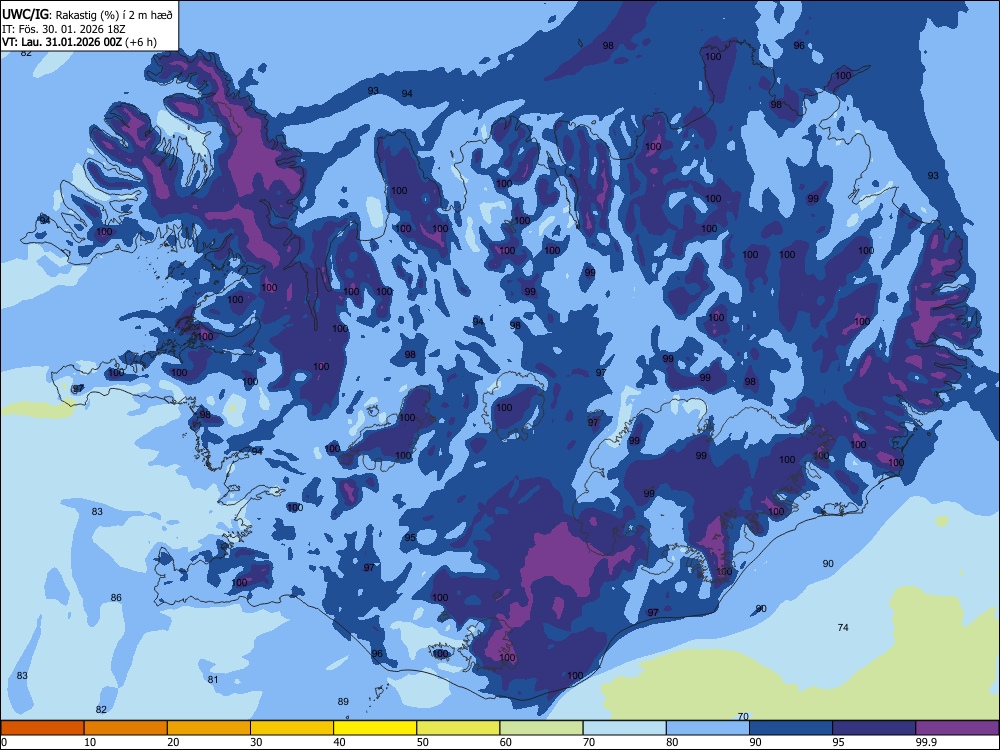Viewport: 1000px width, 750px height.
Task: Choose the 30–40 amber legend swatch
Action: coord(292,728)
